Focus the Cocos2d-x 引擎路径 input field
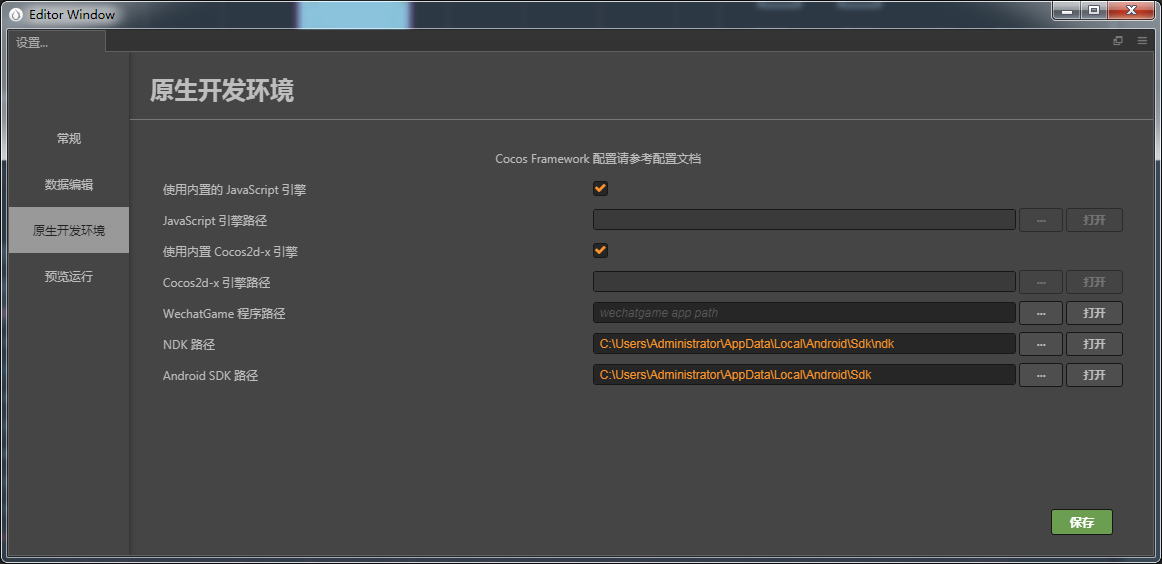 coord(804,282)
